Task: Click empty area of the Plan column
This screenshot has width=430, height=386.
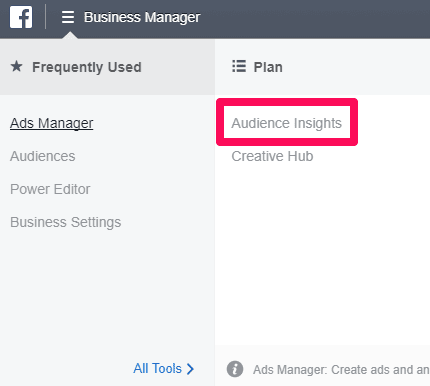Action: click(322, 253)
